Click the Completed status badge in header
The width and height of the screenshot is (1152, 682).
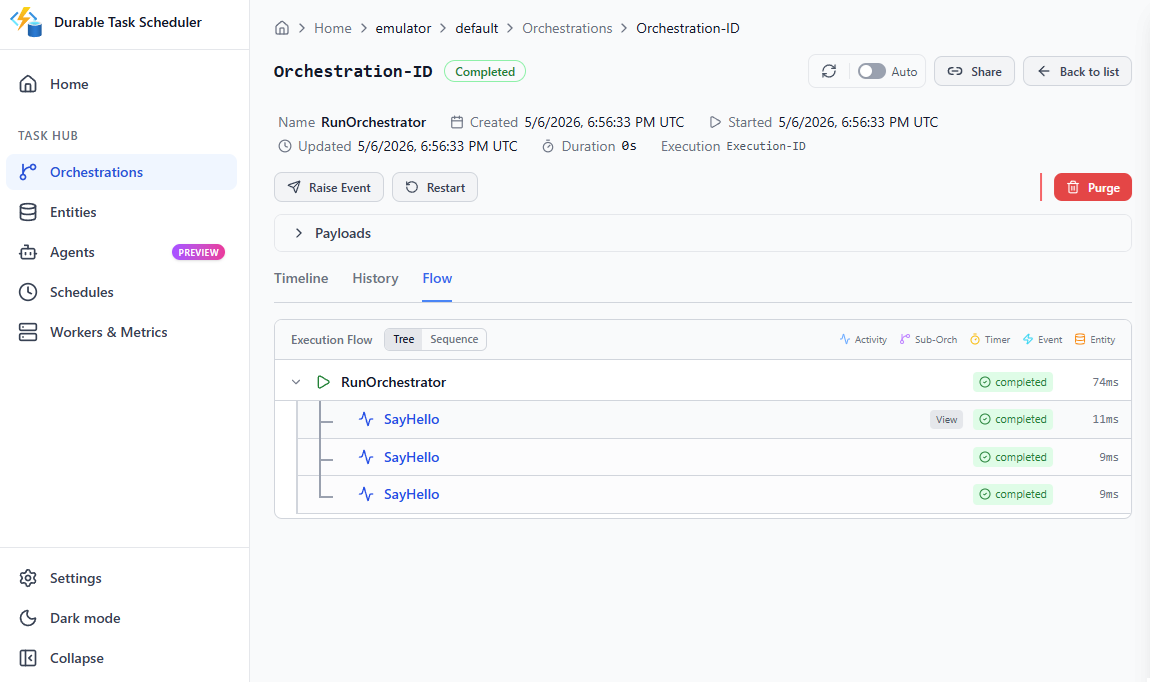point(485,71)
